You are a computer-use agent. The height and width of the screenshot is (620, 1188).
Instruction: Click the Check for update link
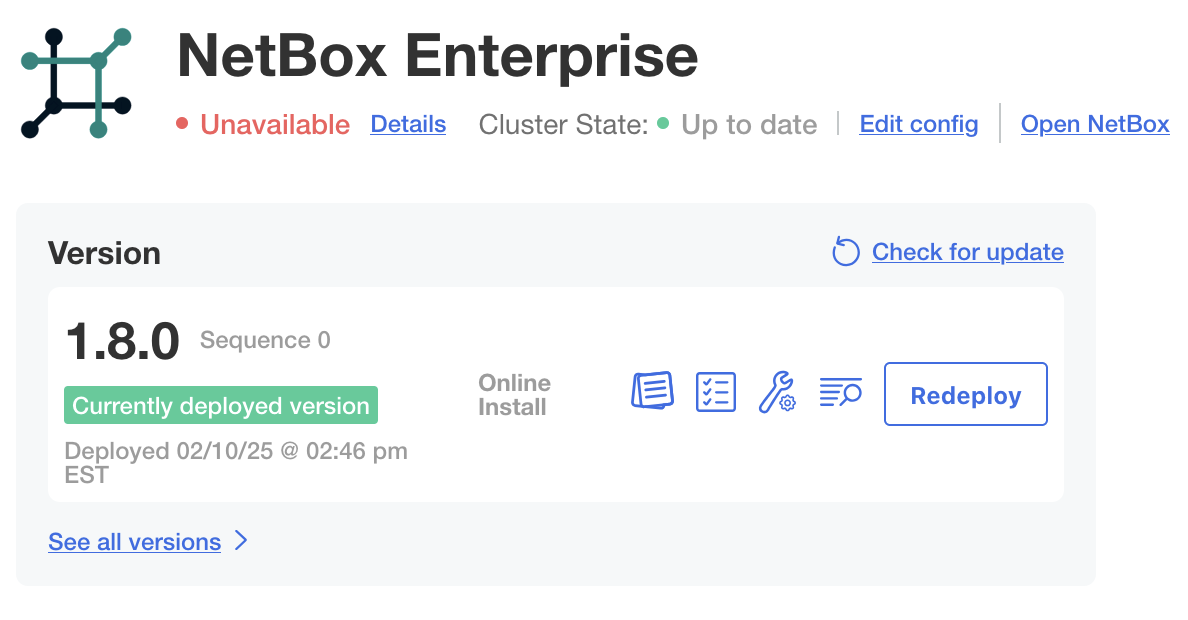tap(967, 252)
